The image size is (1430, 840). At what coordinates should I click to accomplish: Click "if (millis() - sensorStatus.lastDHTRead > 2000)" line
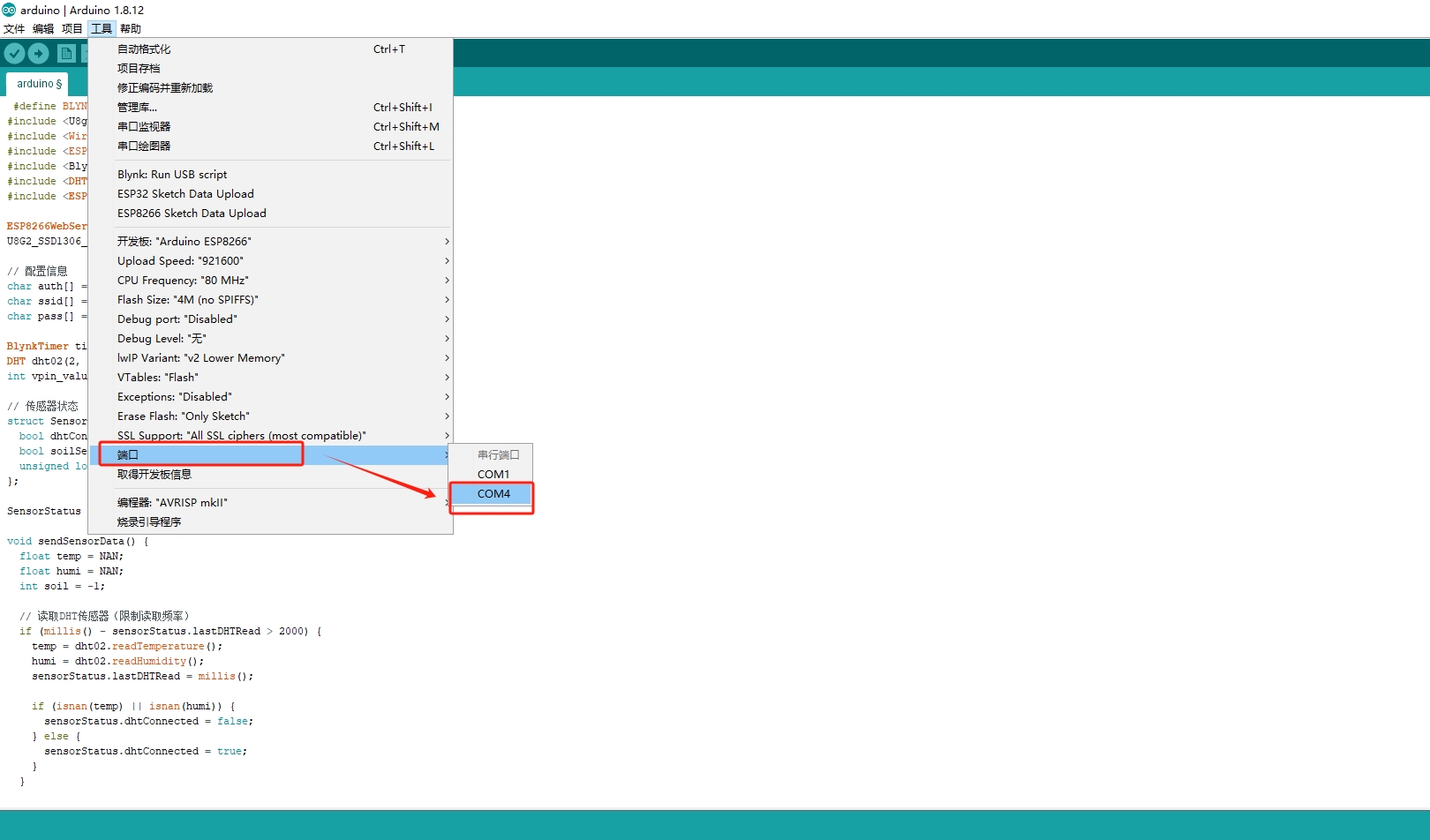(170, 632)
